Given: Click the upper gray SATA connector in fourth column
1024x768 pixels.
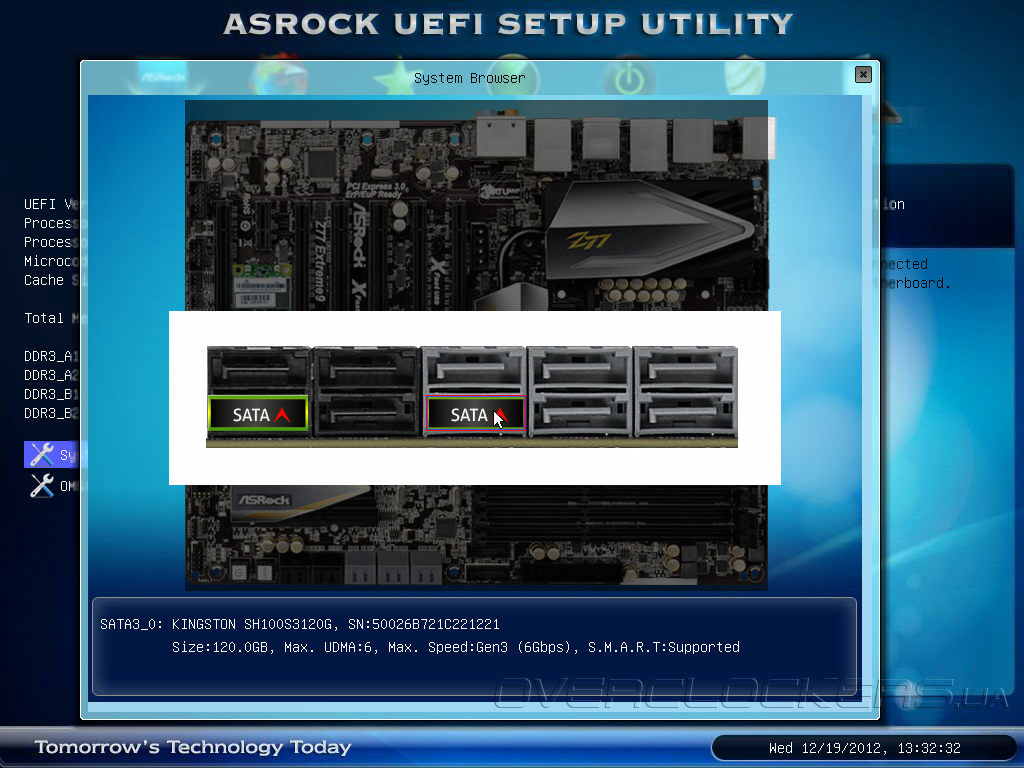Looking at the screenshot, I should coord(579,370).
